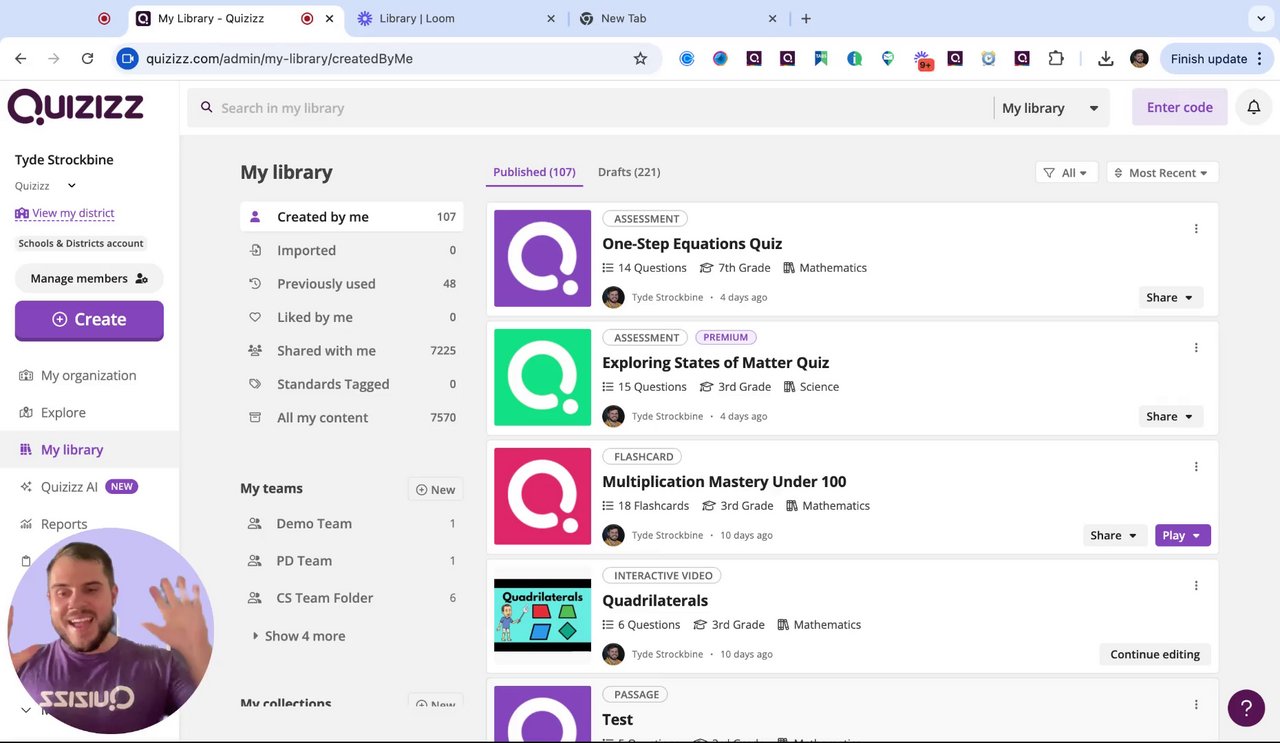Click the Enter code button
This screenshot has width=1280, height=743.
click(x=1180, y=107)
